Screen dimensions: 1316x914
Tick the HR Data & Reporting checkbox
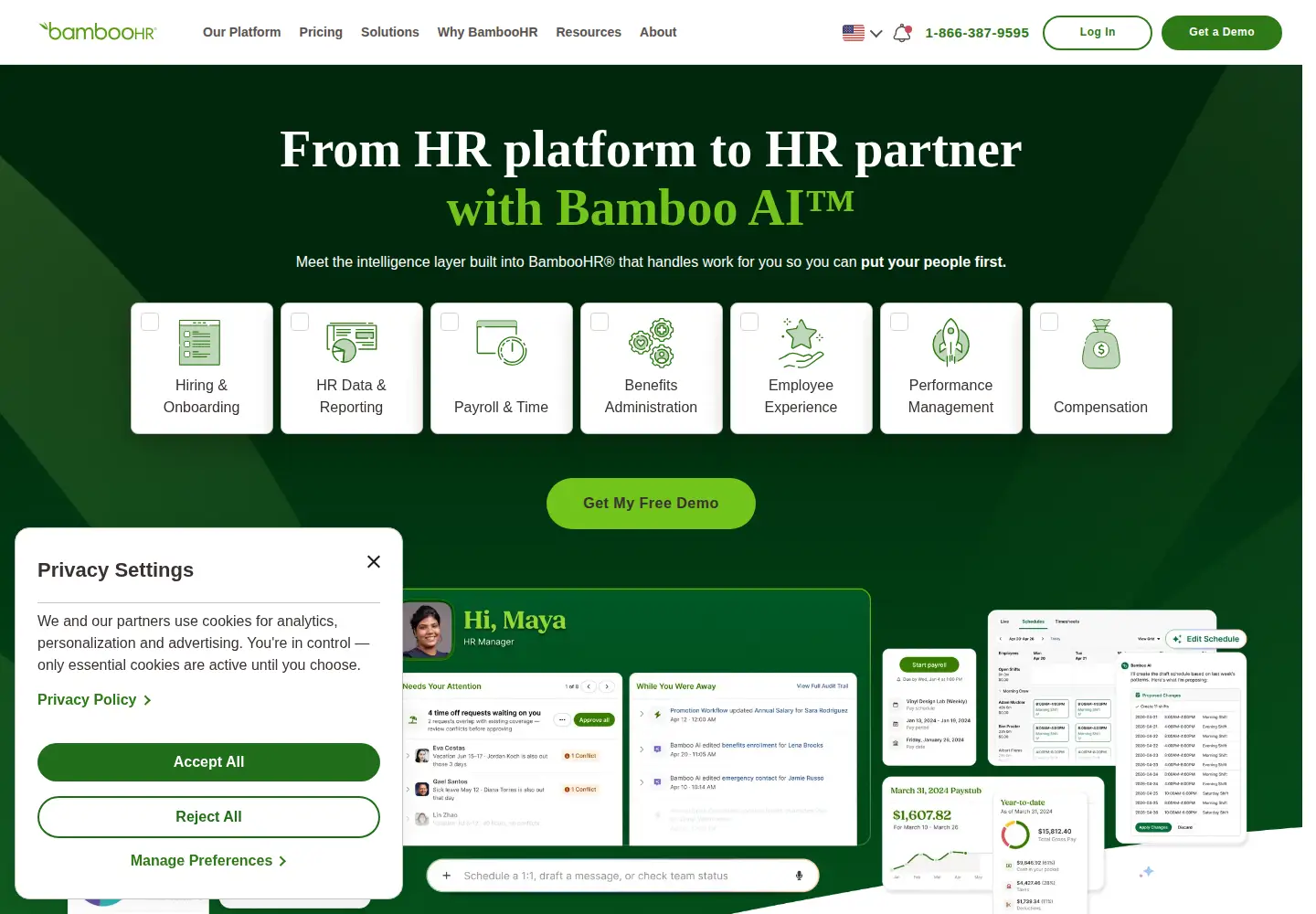300,322
